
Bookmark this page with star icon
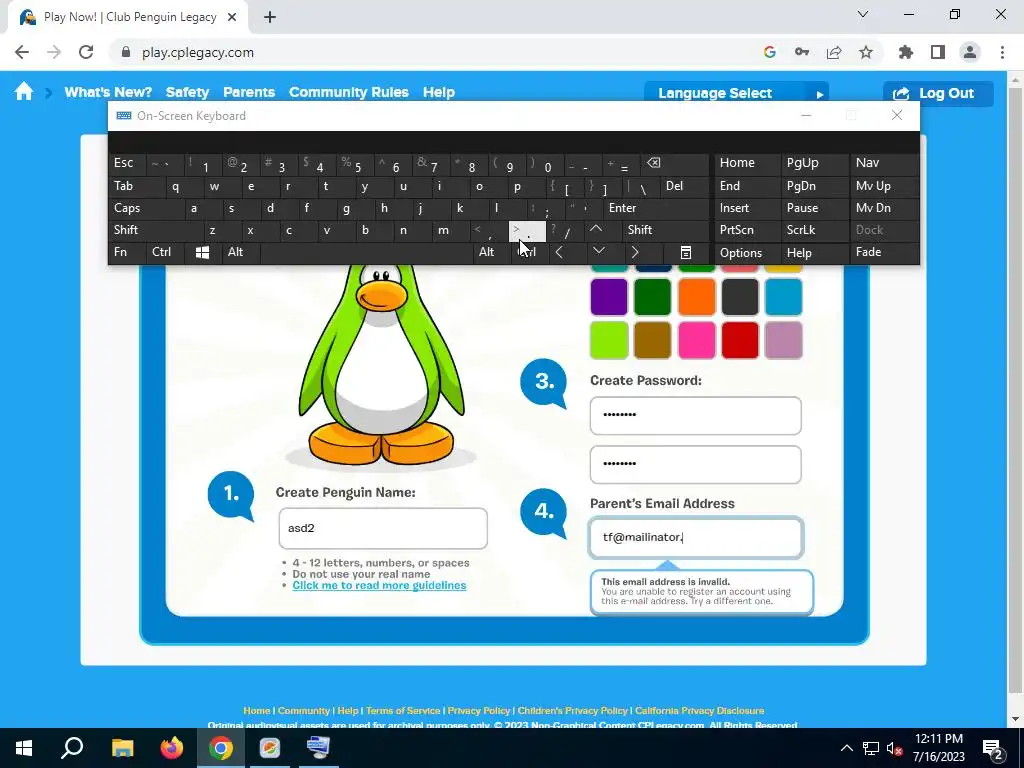click(866, 52)
